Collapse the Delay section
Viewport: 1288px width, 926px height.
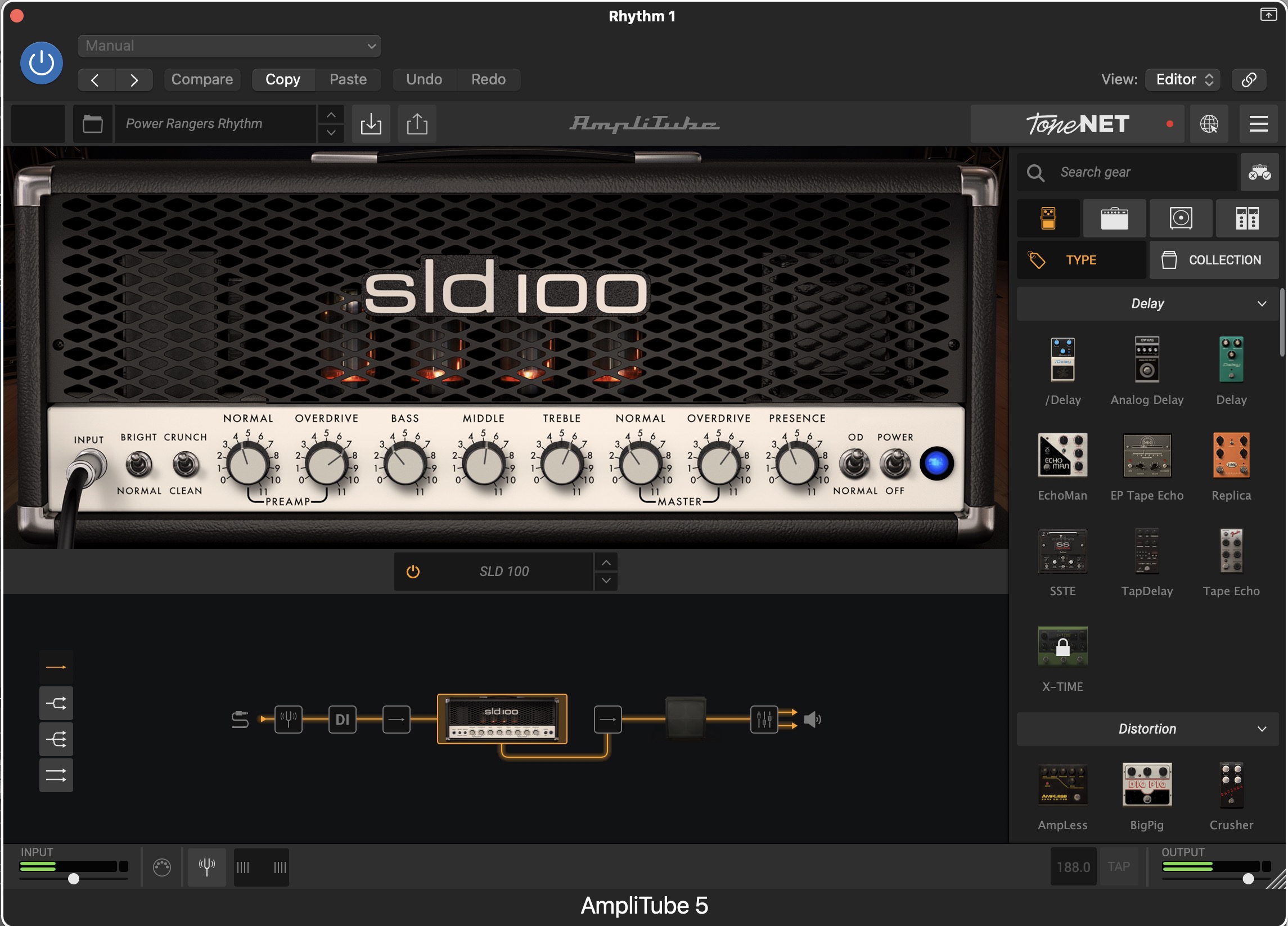coord(1148,304)
